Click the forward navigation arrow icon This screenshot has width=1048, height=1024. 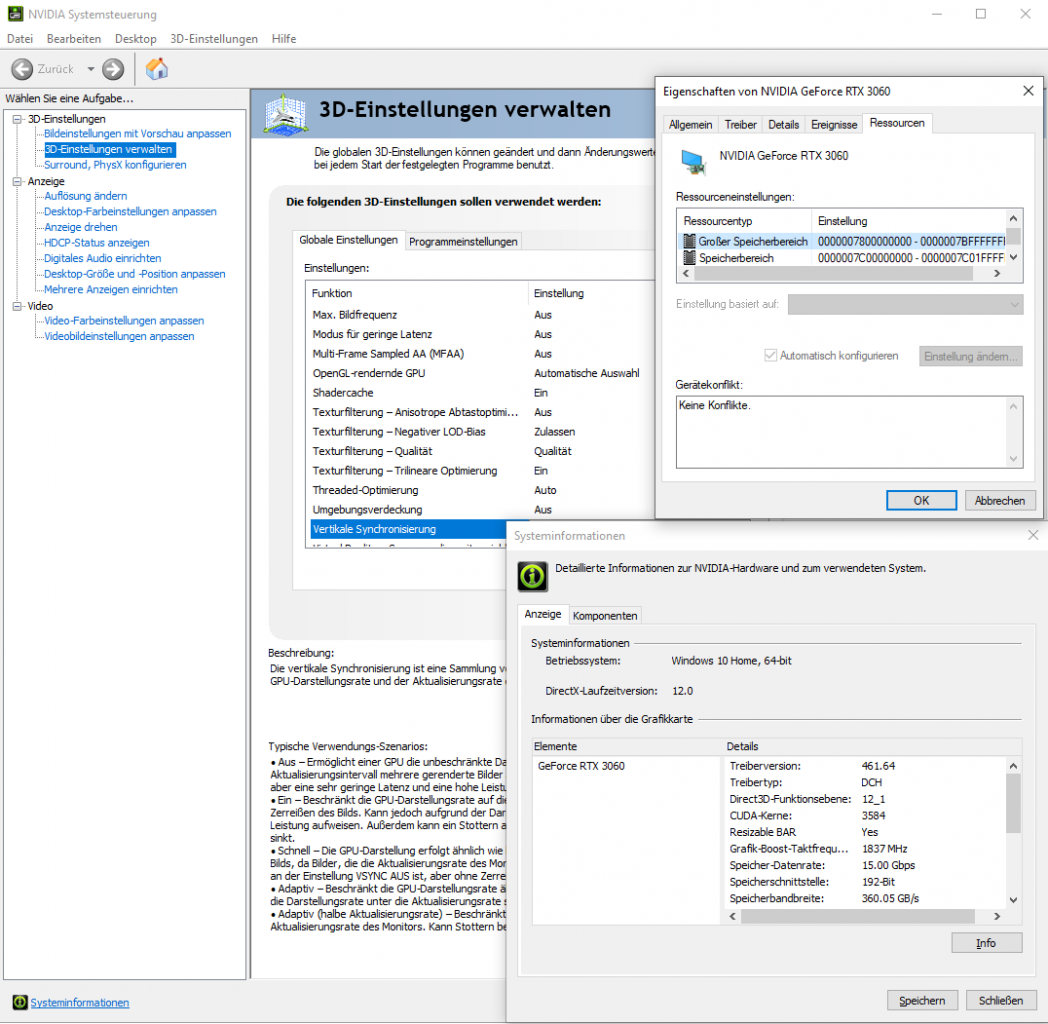click(x=113, y=69)
